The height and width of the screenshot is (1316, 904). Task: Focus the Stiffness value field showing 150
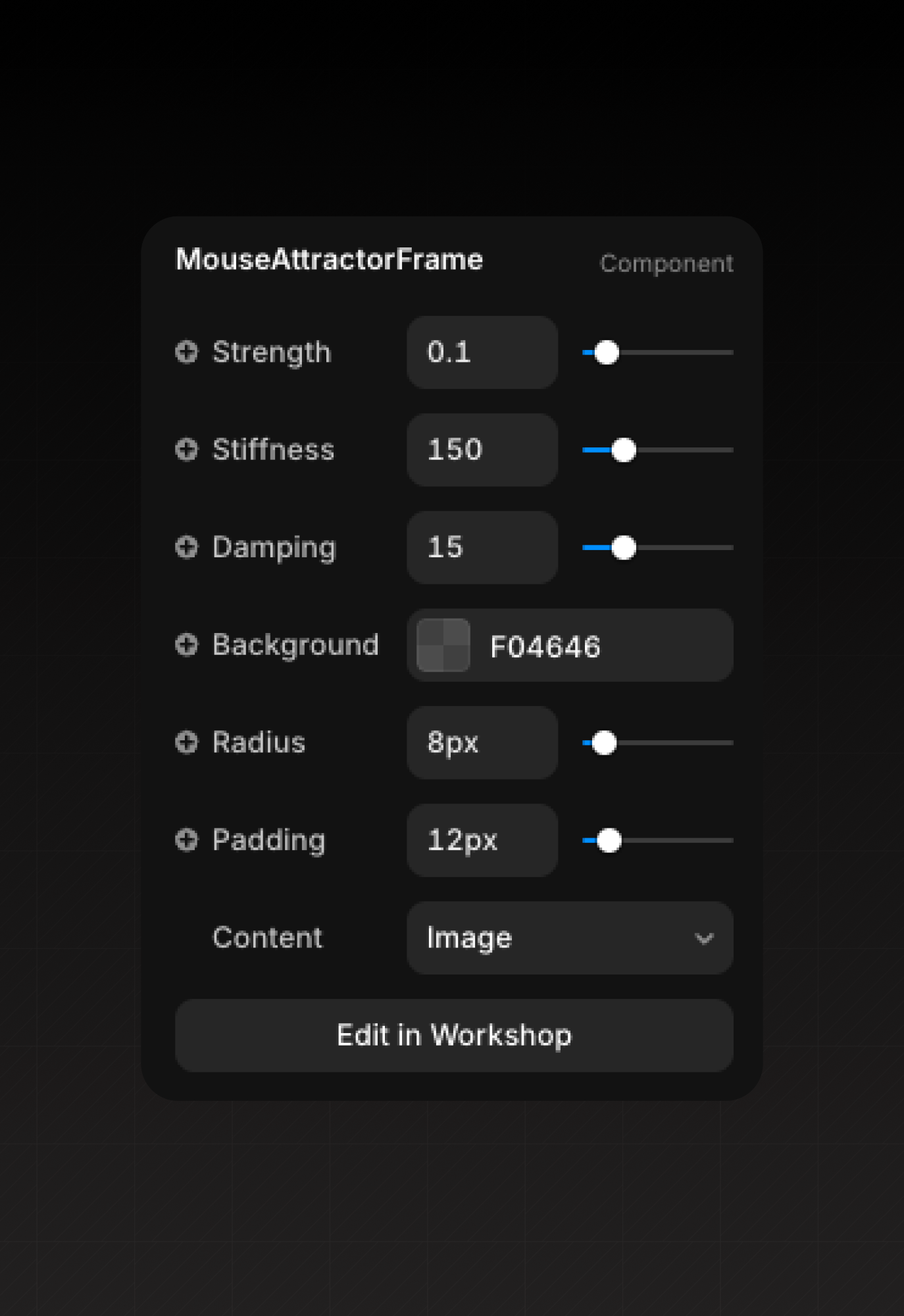coord(482,449)
